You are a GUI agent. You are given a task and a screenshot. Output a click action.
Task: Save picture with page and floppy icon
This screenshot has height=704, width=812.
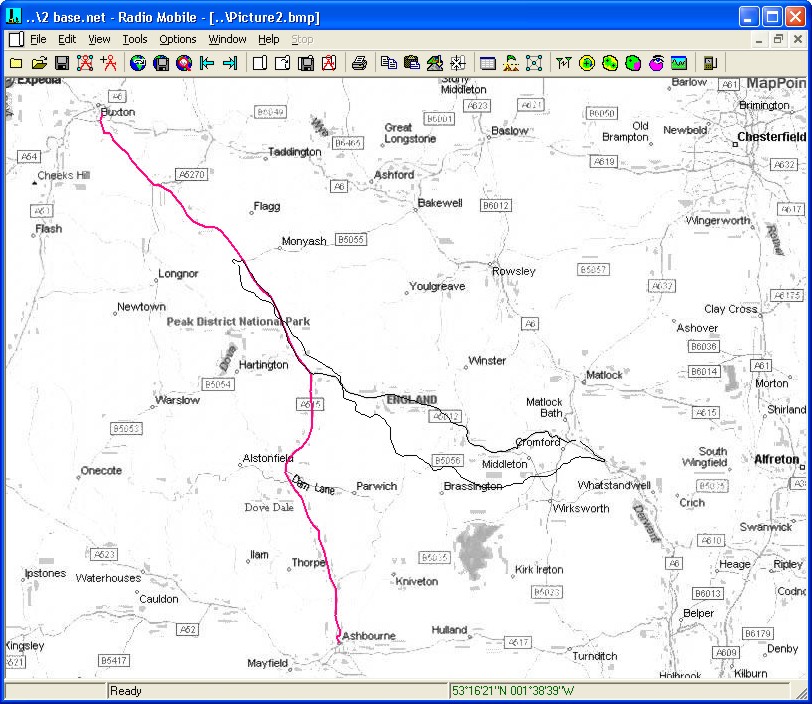click(306, 63)
